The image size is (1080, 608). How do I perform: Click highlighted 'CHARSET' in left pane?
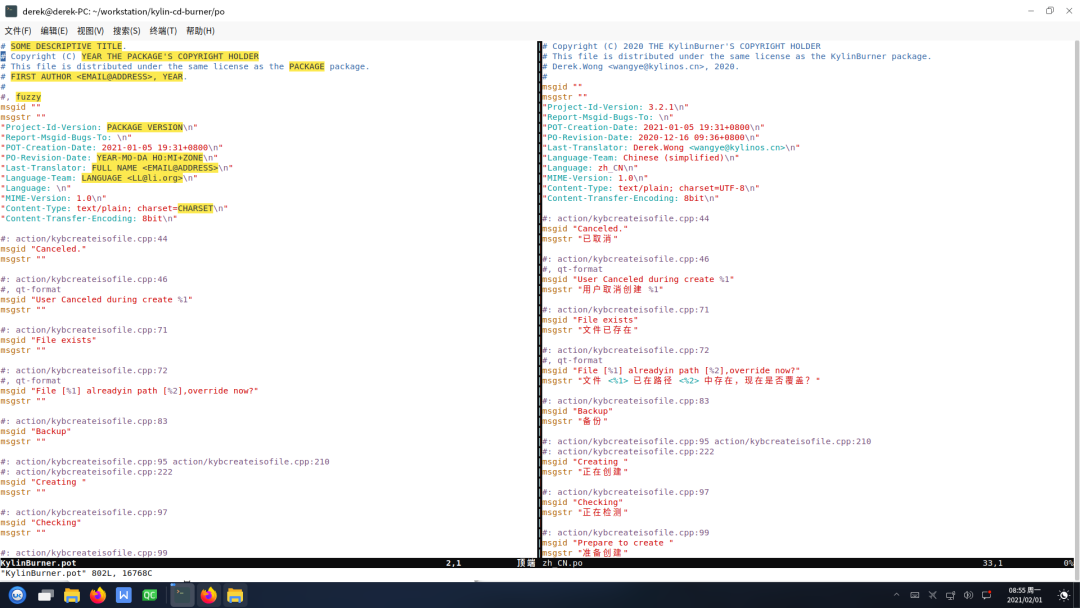pos(195,208)
